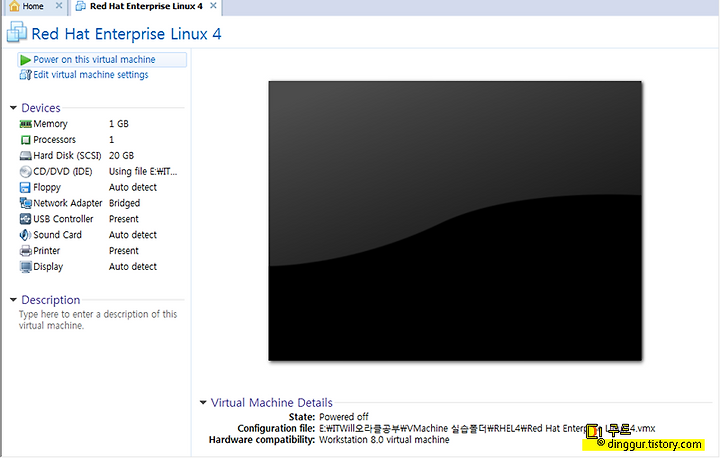This screenshot has height=458, width=720.
Task: Collapse the Virtual Machine Details section
Action: pyautogui.click(x=203, y=402)
